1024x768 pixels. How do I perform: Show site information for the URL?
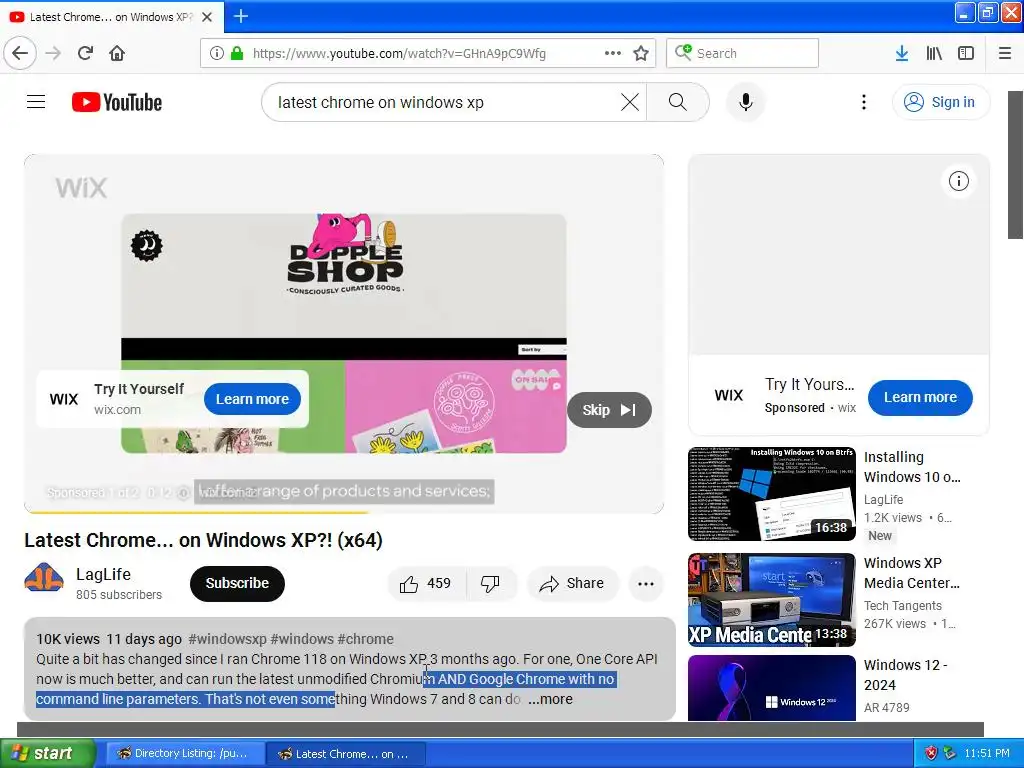(217, 53)
